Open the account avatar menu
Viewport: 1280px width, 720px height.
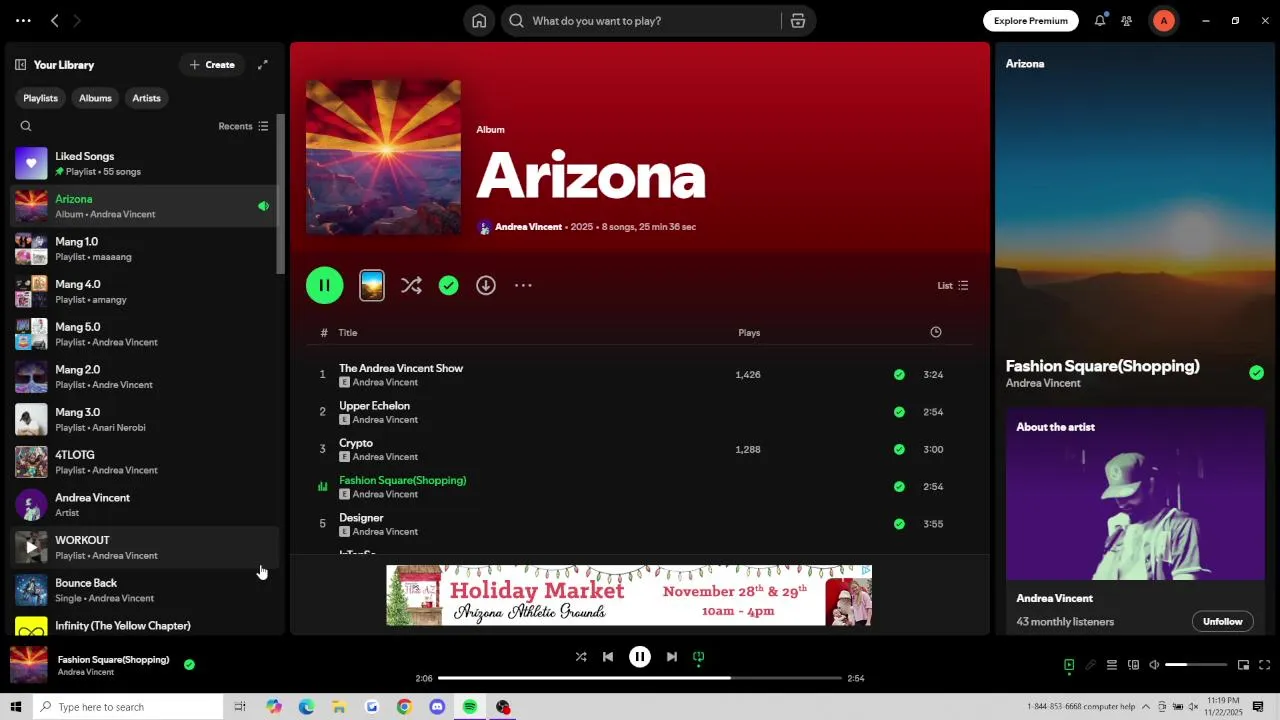click(1164, 21)
